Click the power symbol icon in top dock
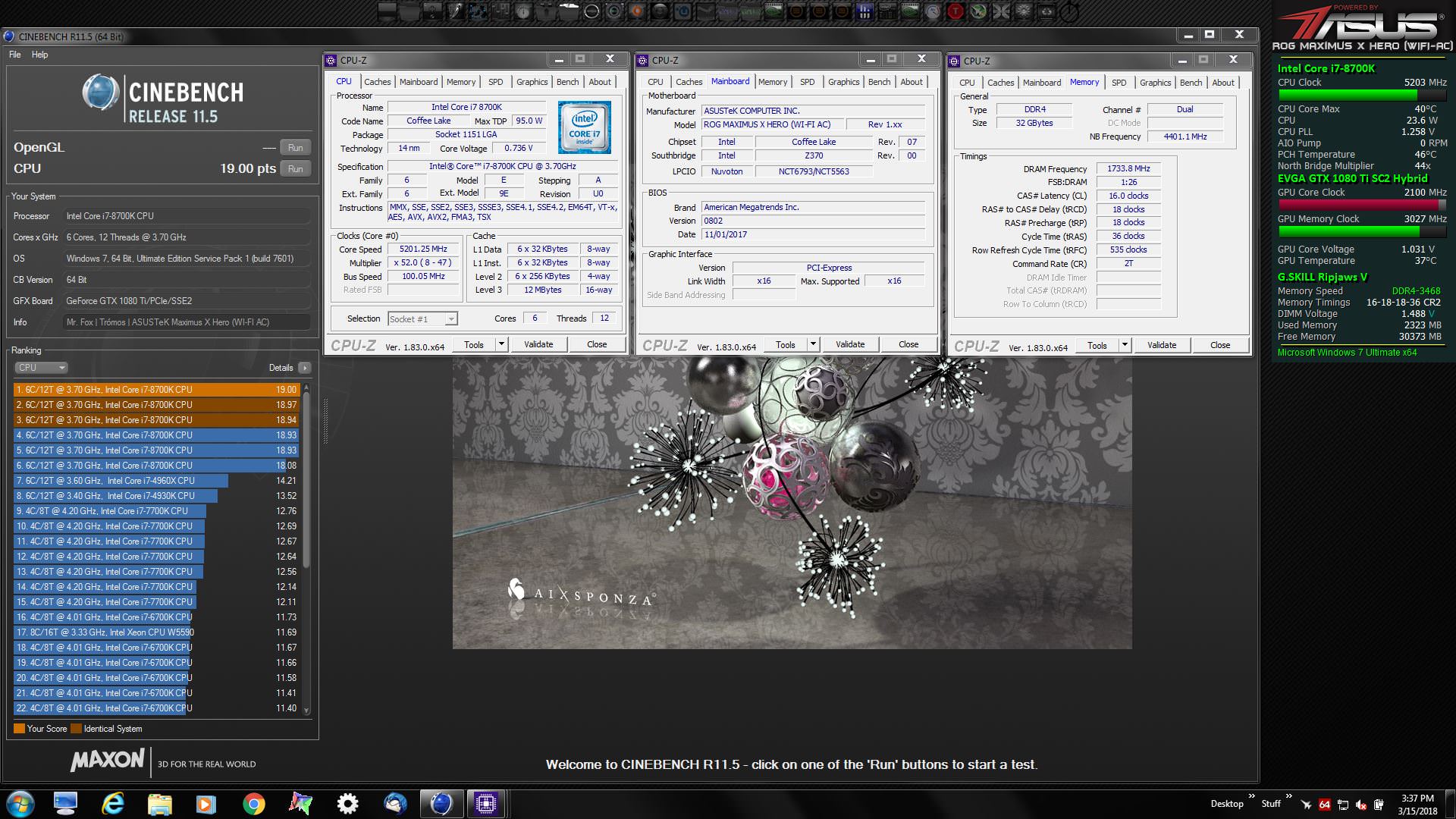 click(1068, 11)
